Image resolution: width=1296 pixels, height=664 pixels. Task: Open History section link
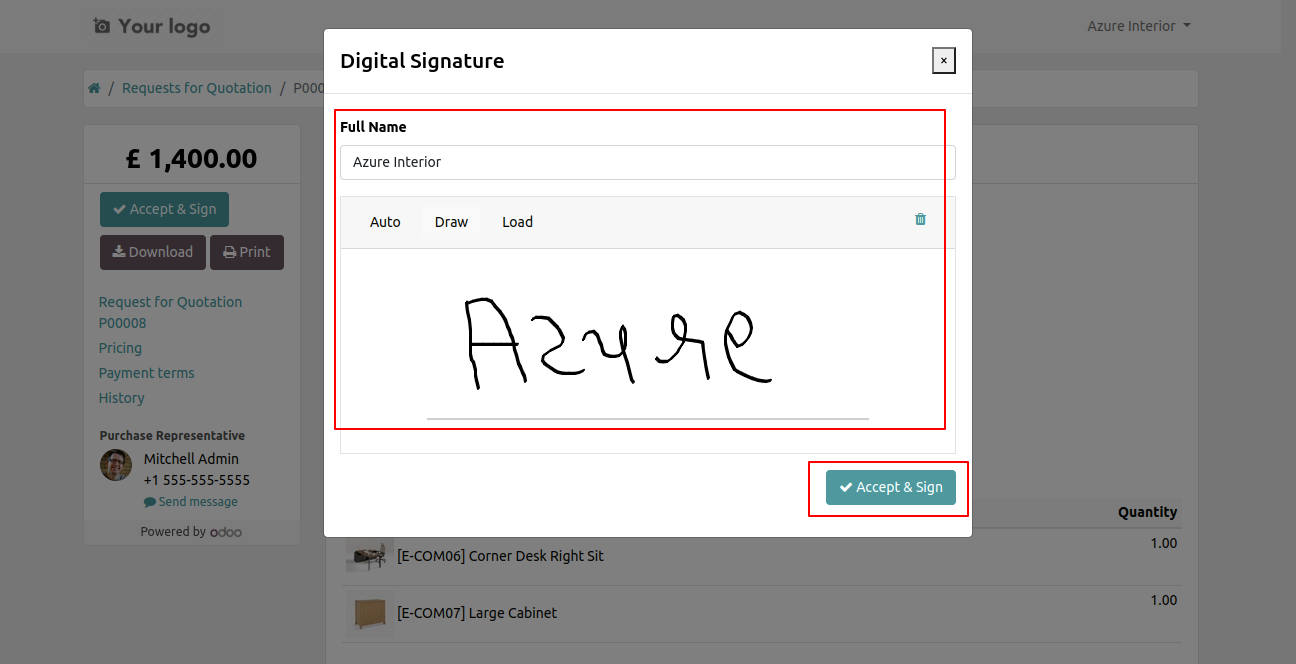pyautogui.click(x=121, y=398)
